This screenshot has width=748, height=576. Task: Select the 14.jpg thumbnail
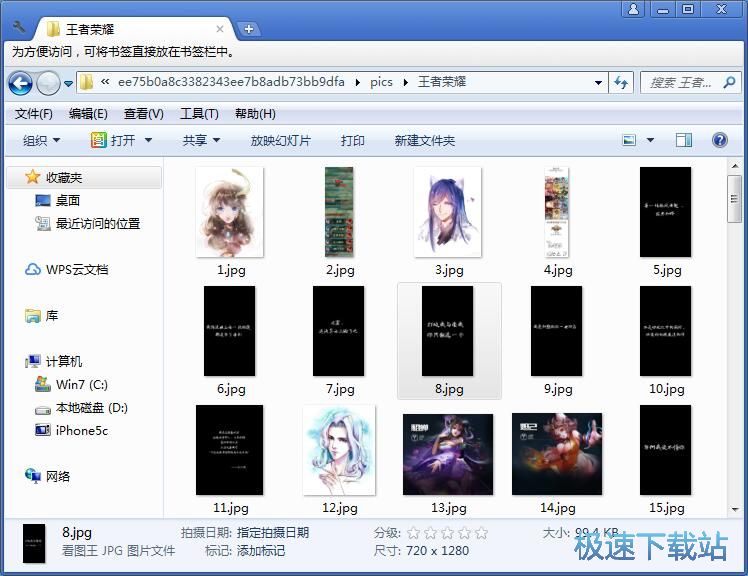(x=557, y=454)
